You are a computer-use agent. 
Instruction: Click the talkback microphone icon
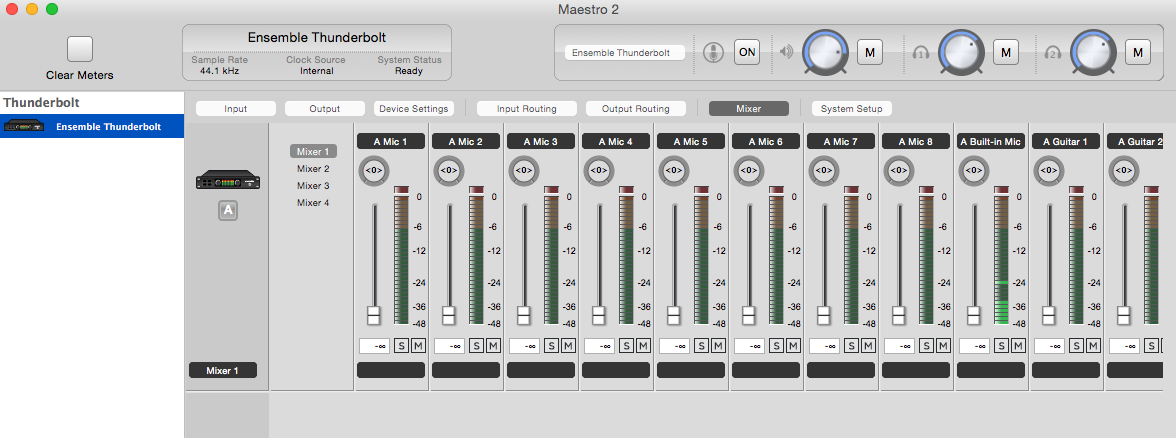tap(713, 52)
